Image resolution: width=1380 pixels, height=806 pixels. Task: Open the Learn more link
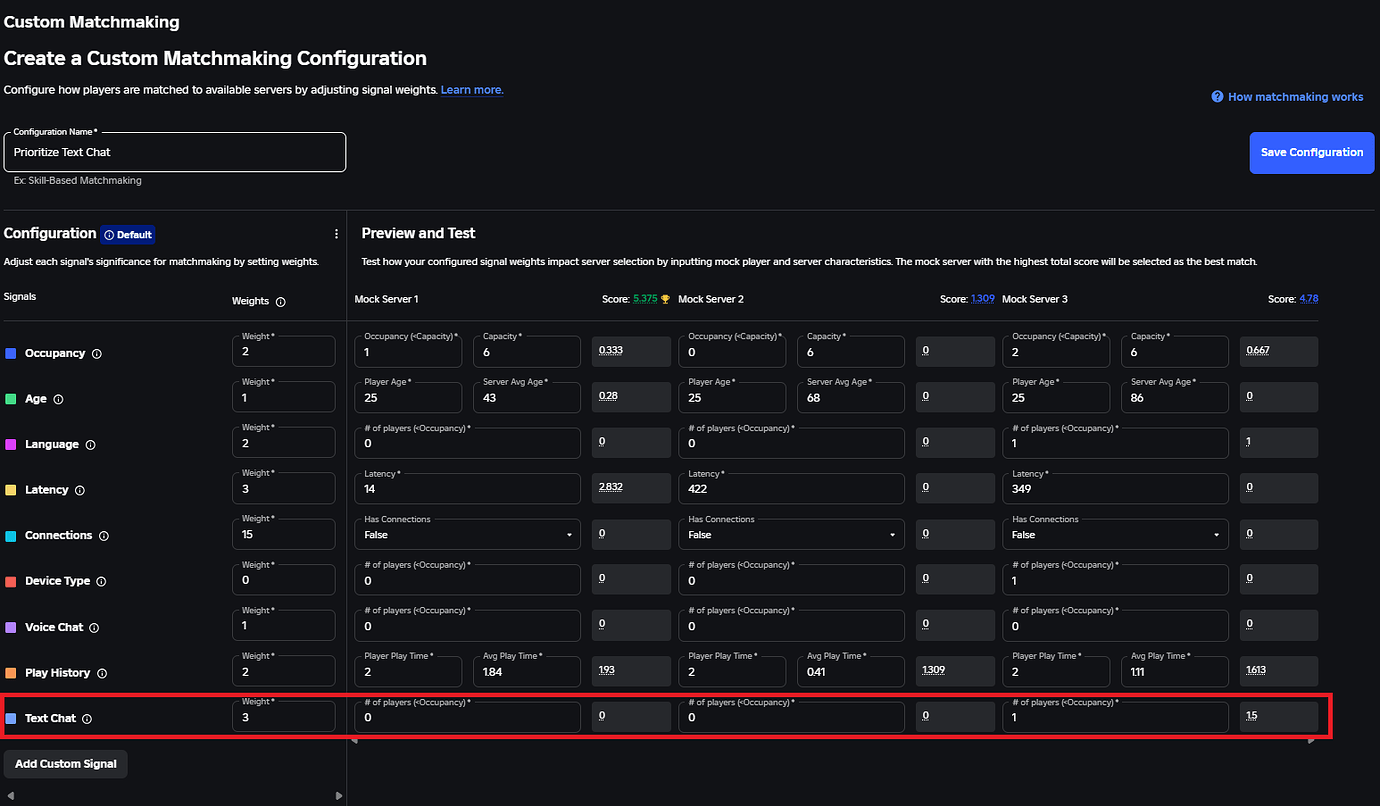click(472, 90)
